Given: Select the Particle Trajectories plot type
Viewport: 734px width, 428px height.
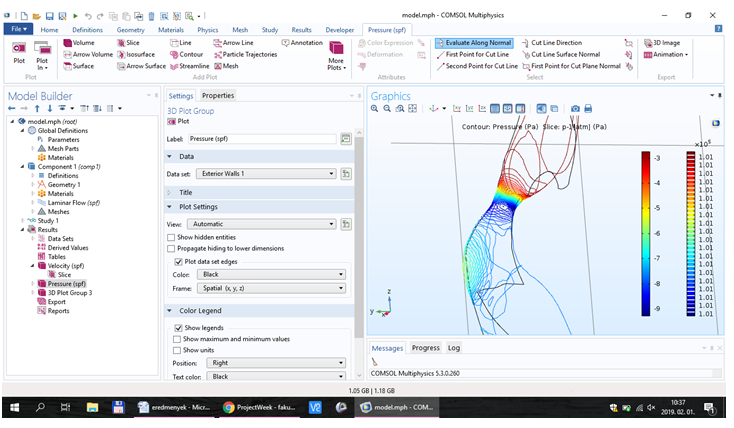Looking at the screenshot, I should coord(246,55).
